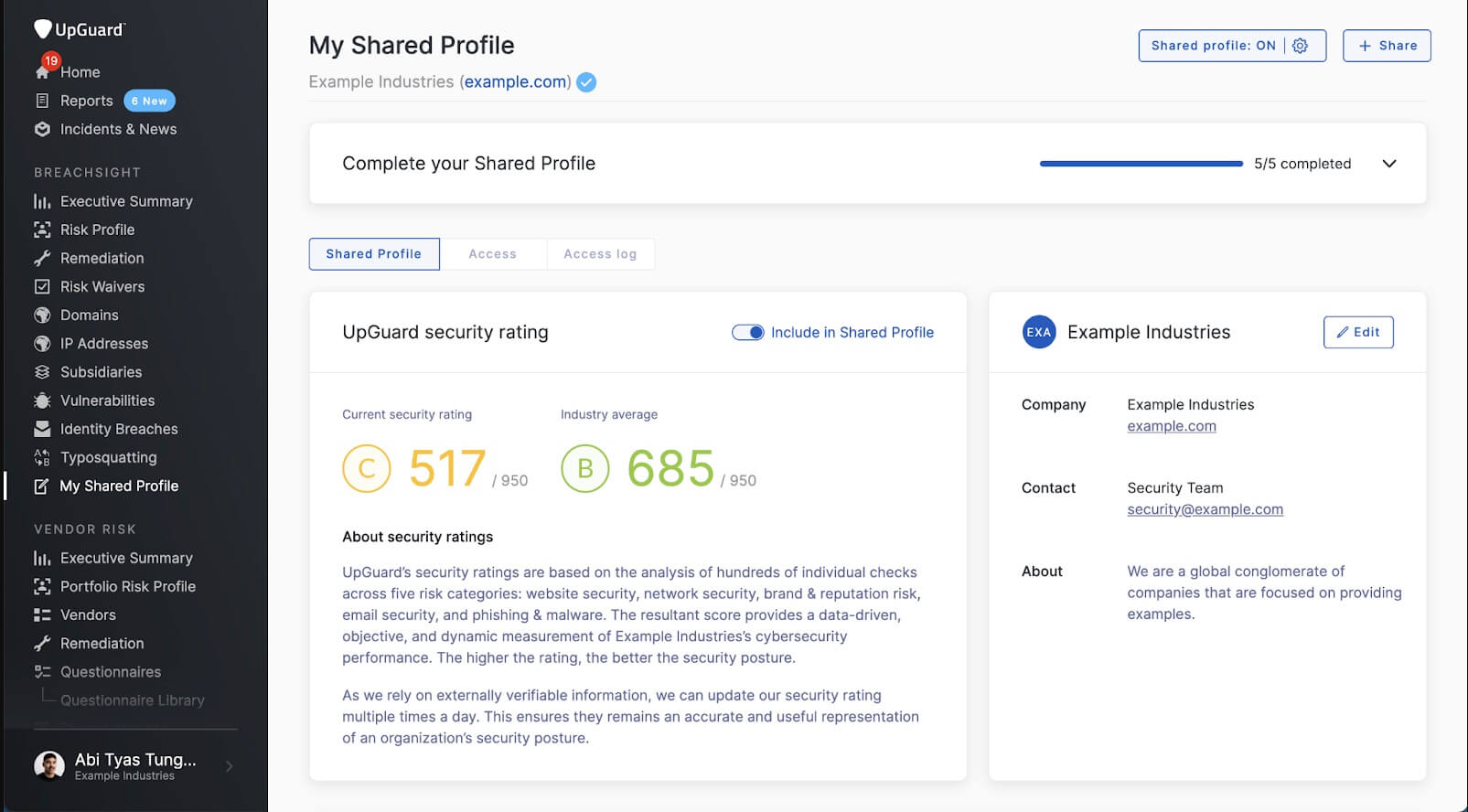Click the red 19 notification badge
Viewport: 1468px width, 812px height.
[51, 60]
